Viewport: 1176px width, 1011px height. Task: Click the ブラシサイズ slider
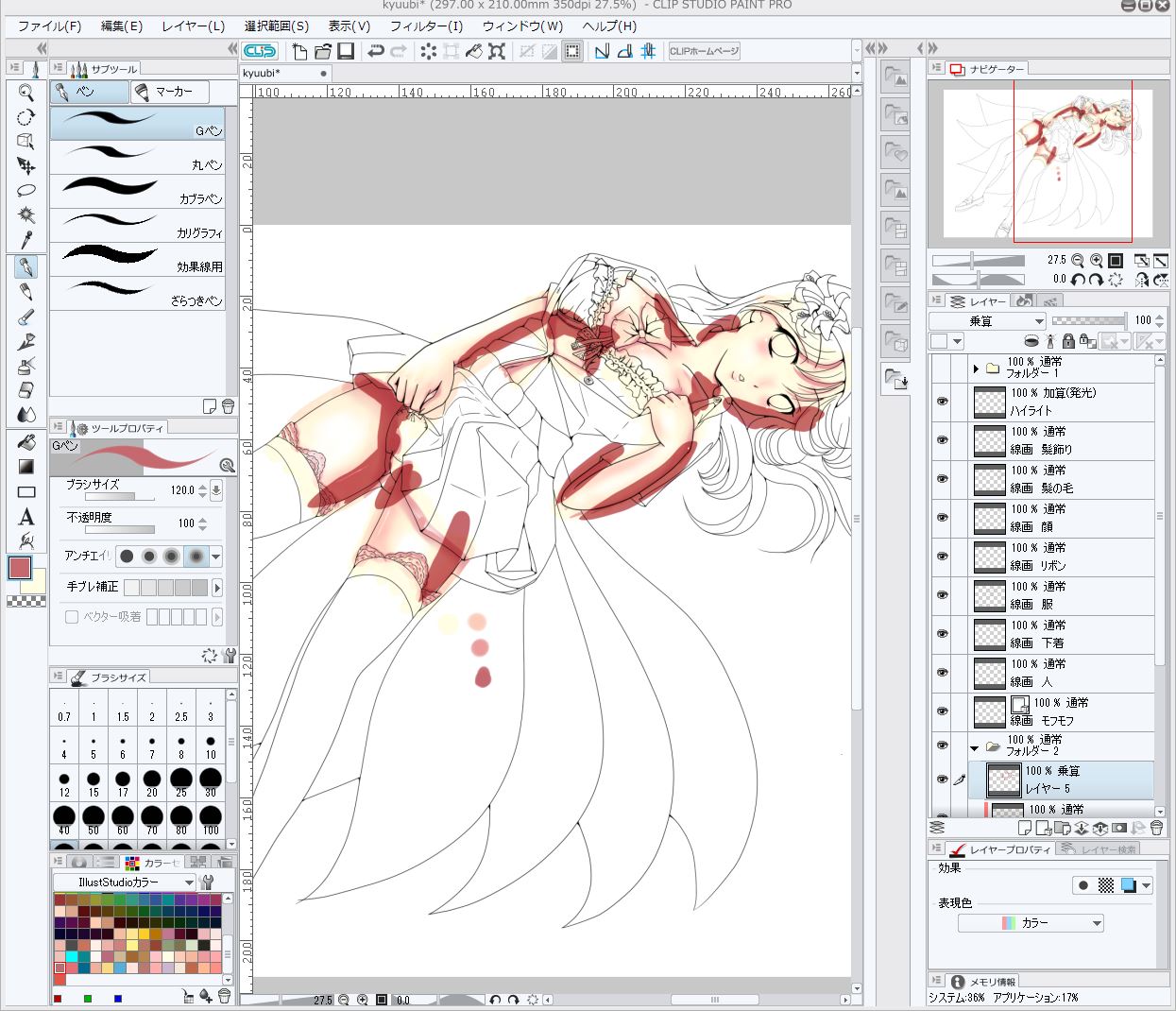click(x=121, y=496)
